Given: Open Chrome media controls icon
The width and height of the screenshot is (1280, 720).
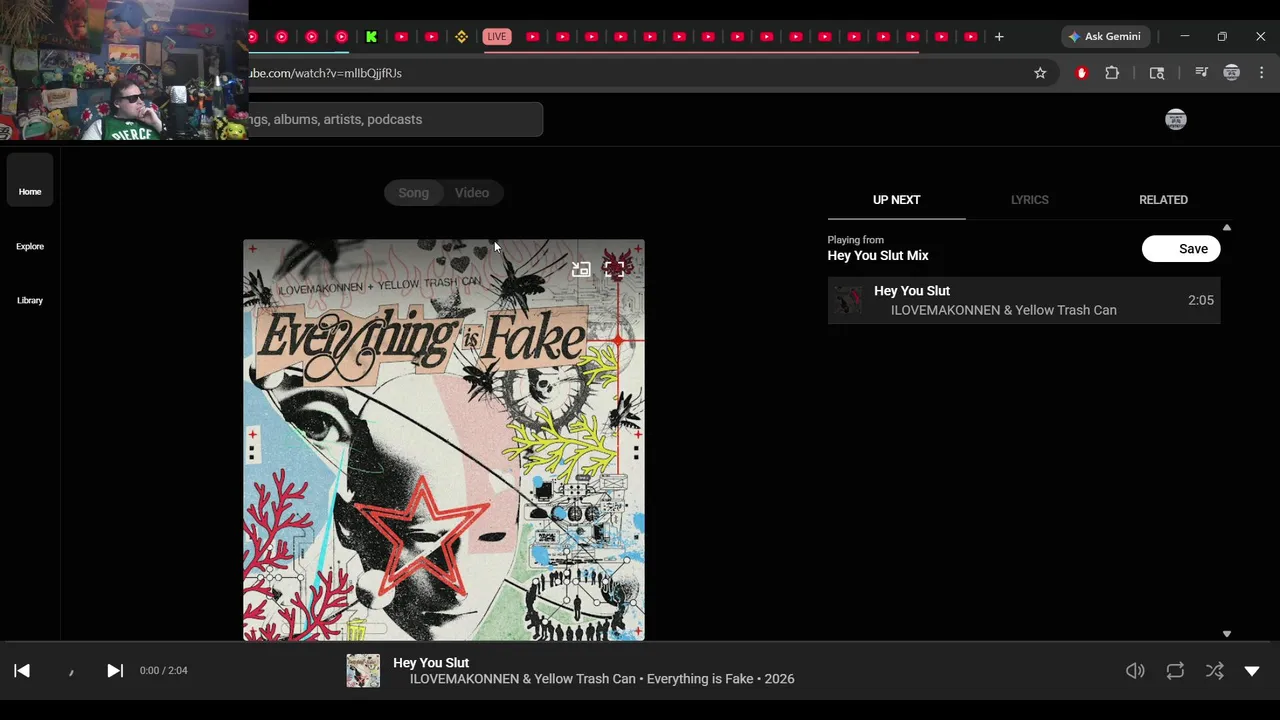Looking at the screenshot, I should (1202, 73).
